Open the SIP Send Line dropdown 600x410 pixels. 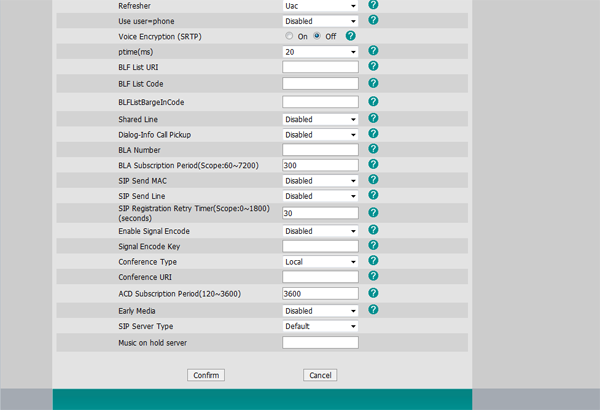(x=320, y=196)
